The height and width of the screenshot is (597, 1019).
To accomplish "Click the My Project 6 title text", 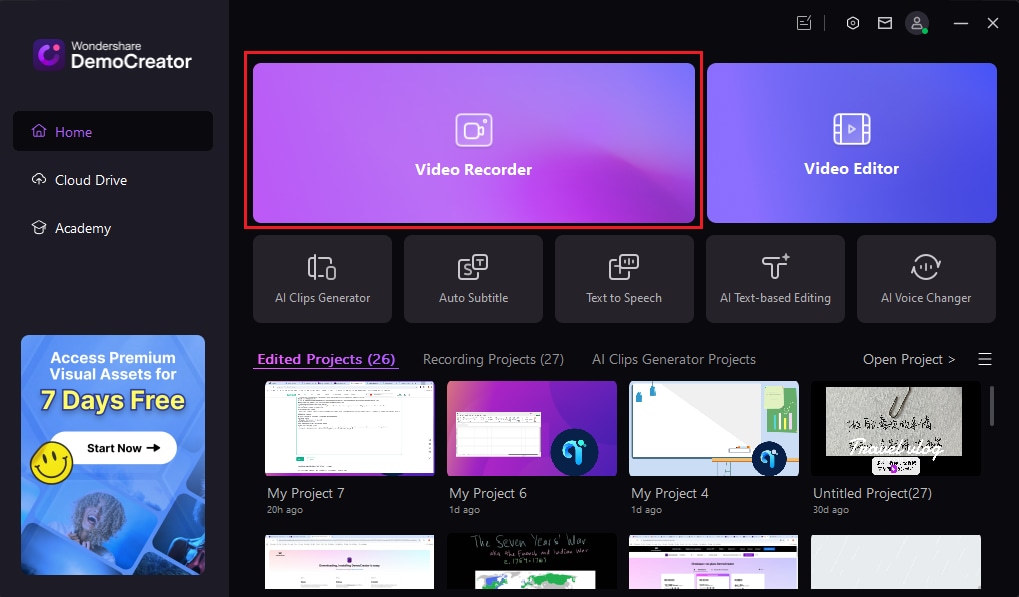I will tap(487, 493).
